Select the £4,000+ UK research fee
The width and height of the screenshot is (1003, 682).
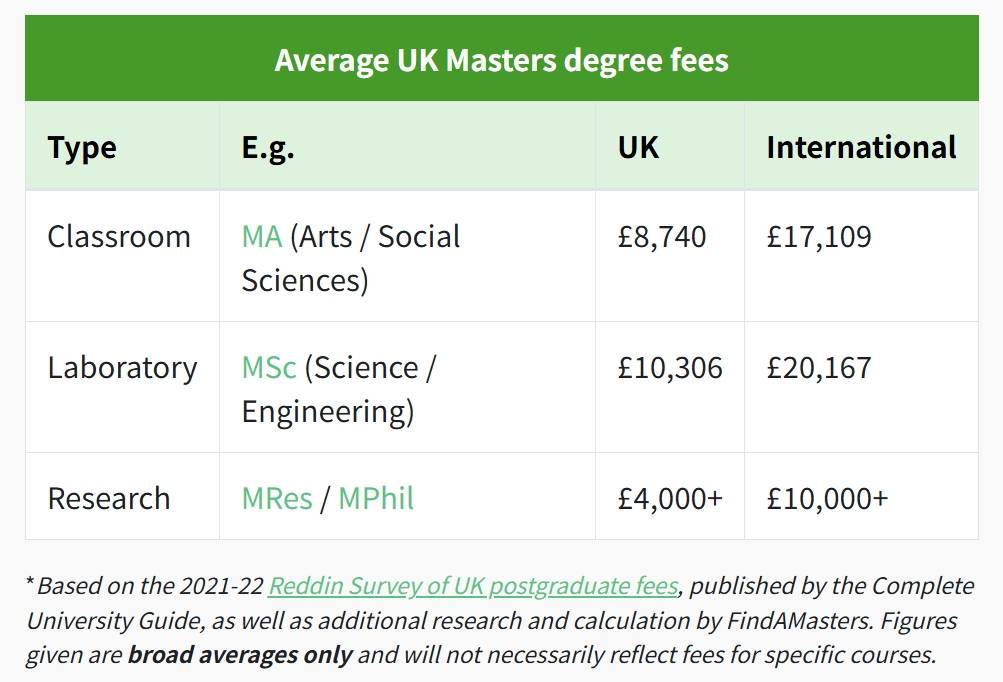670,498
